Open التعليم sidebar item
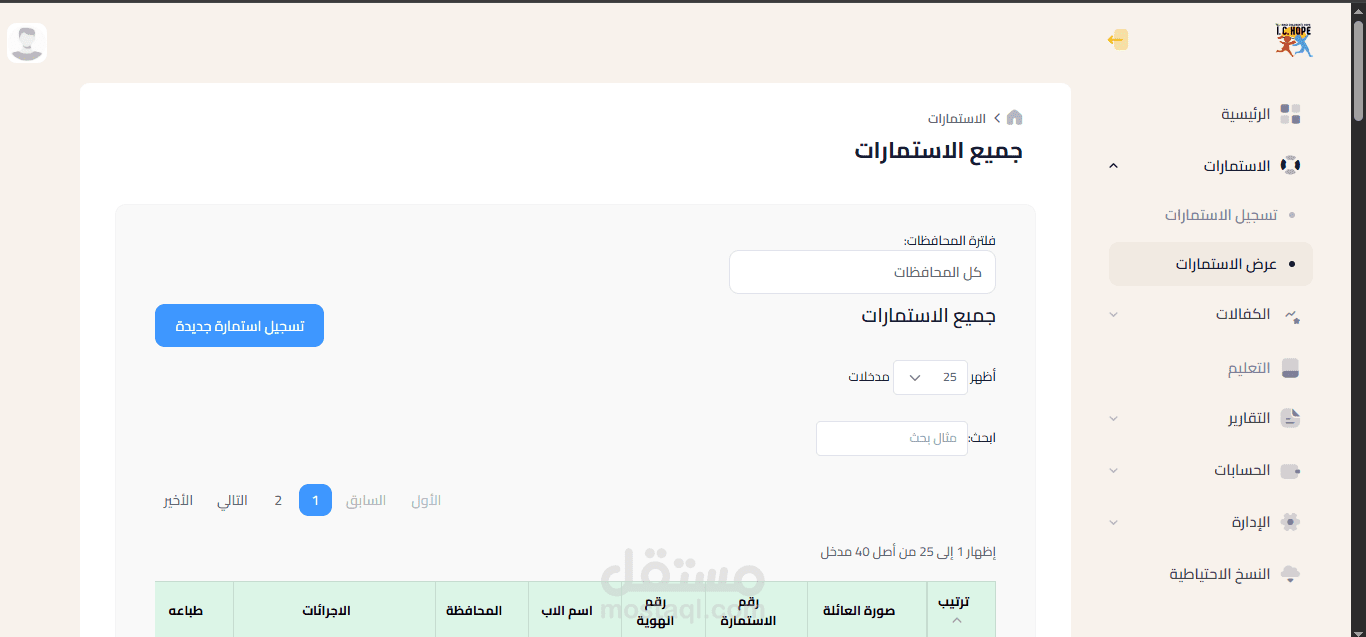Screen dimensions: 1366x637 [x=1249, y=368]
